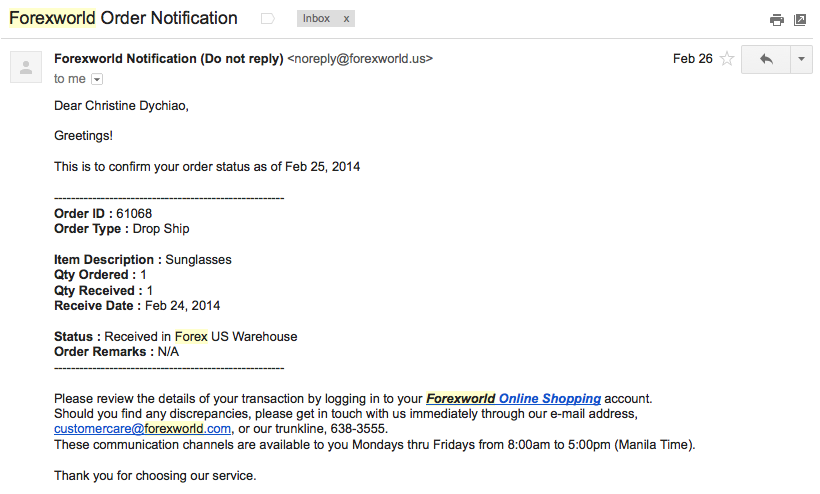Click the Inbox label tag

(x=316, y=18)
